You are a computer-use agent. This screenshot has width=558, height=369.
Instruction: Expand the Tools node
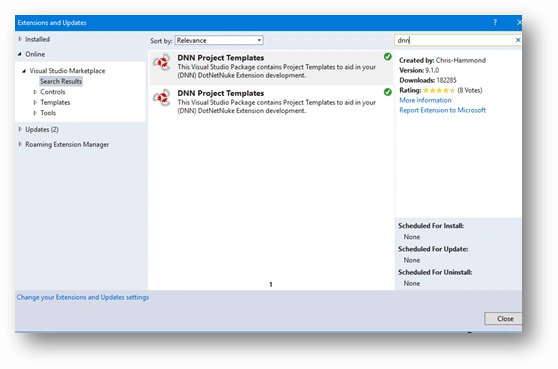[35, 113]
